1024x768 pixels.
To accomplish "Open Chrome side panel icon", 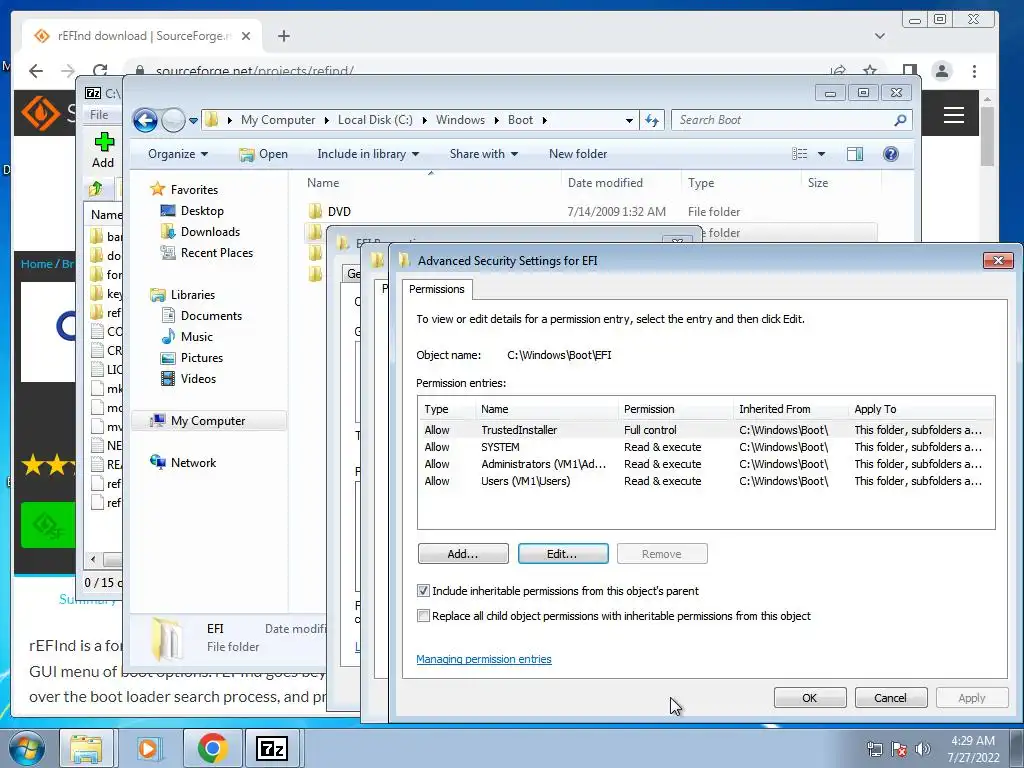I will click(x=909, y=71).
